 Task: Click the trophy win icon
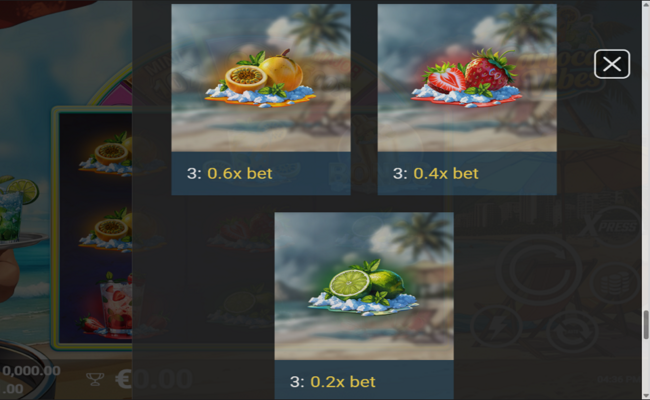(95, 379)
